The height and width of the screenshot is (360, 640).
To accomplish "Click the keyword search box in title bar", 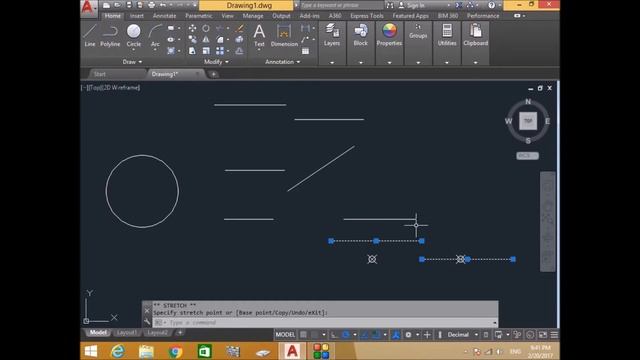I will 341,5.
